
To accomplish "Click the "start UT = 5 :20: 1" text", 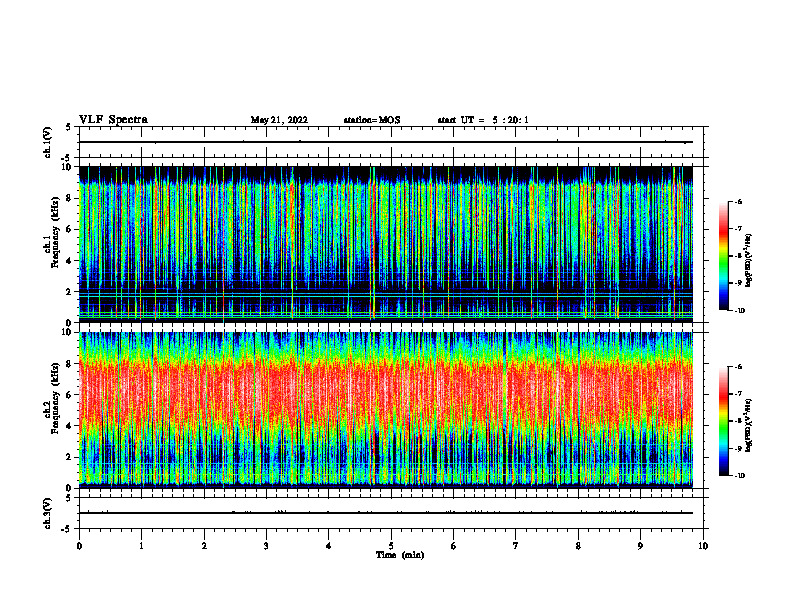I will click(483, 120).
